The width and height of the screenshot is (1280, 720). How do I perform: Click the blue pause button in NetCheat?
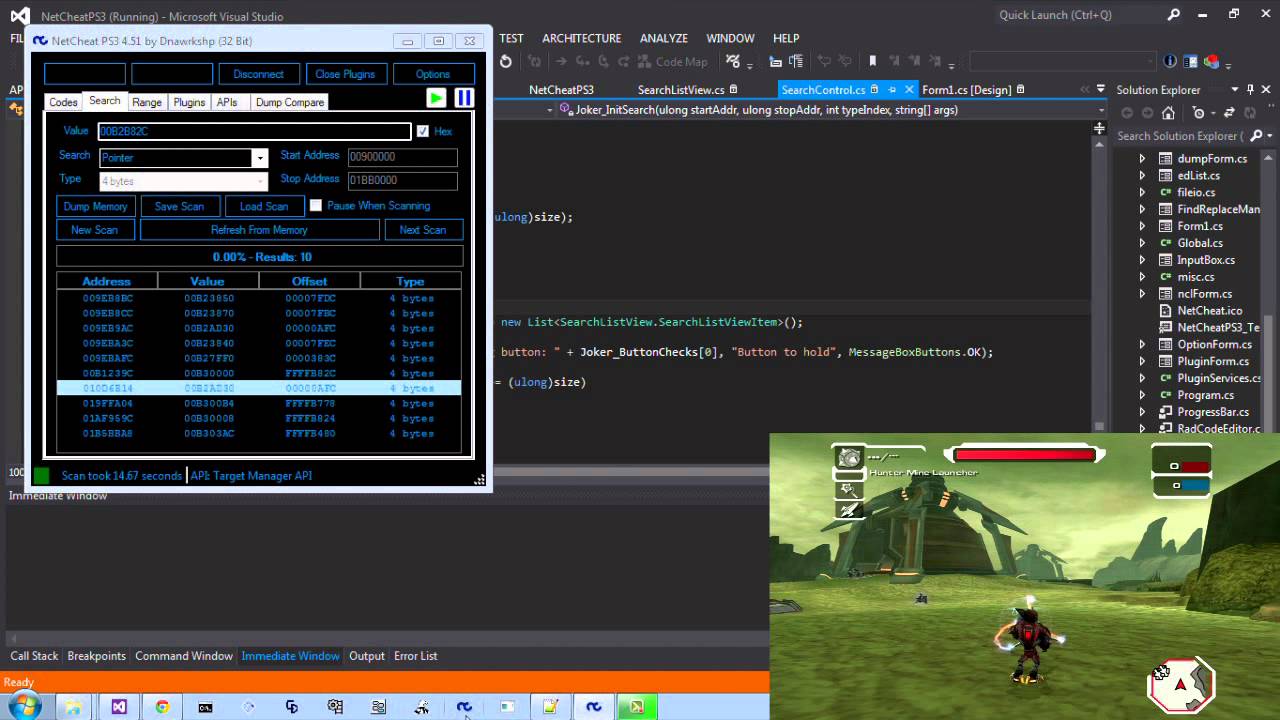464,97
